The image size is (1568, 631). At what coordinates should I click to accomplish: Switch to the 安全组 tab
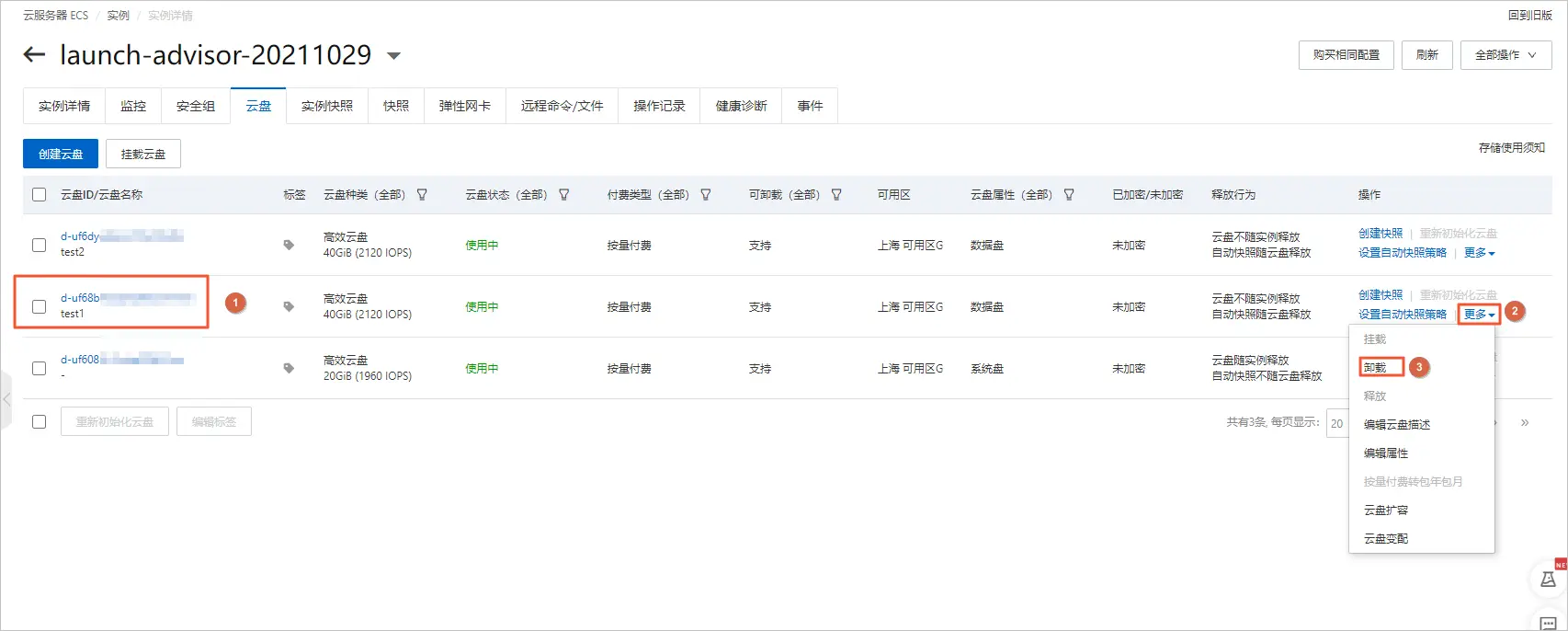coord(196,106)
